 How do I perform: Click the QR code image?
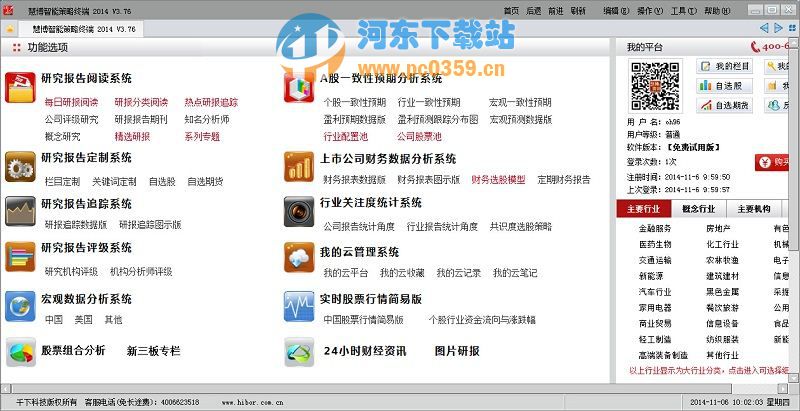click(x=656, y=86)
